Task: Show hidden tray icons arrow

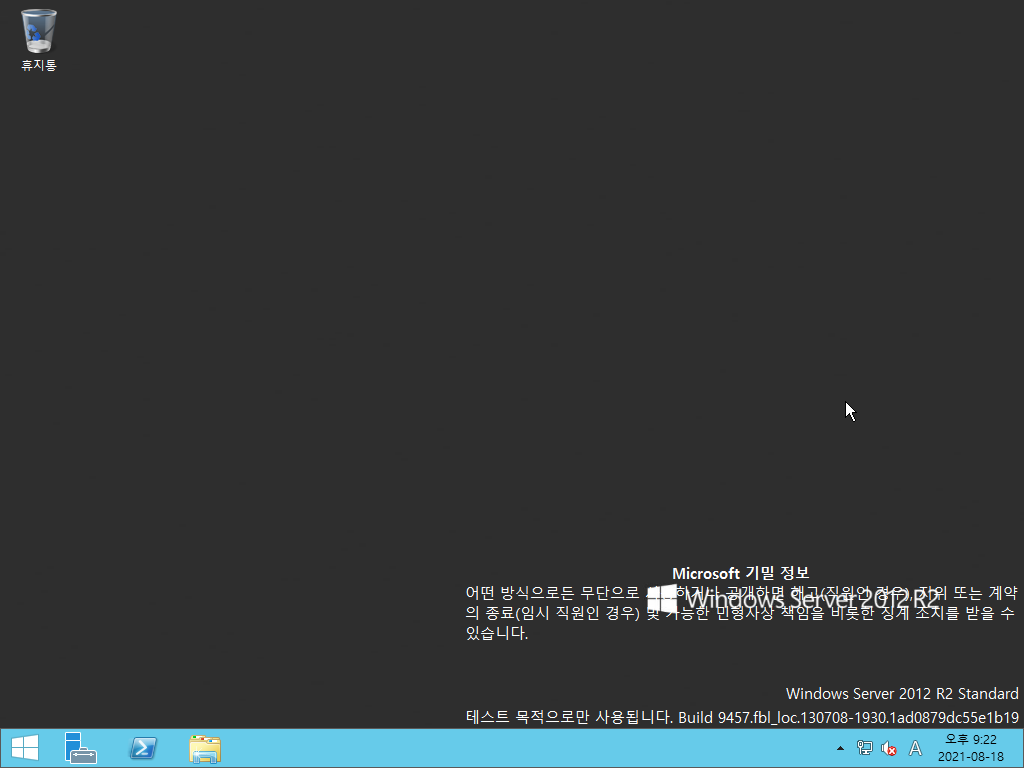Action: click(840, 748)
